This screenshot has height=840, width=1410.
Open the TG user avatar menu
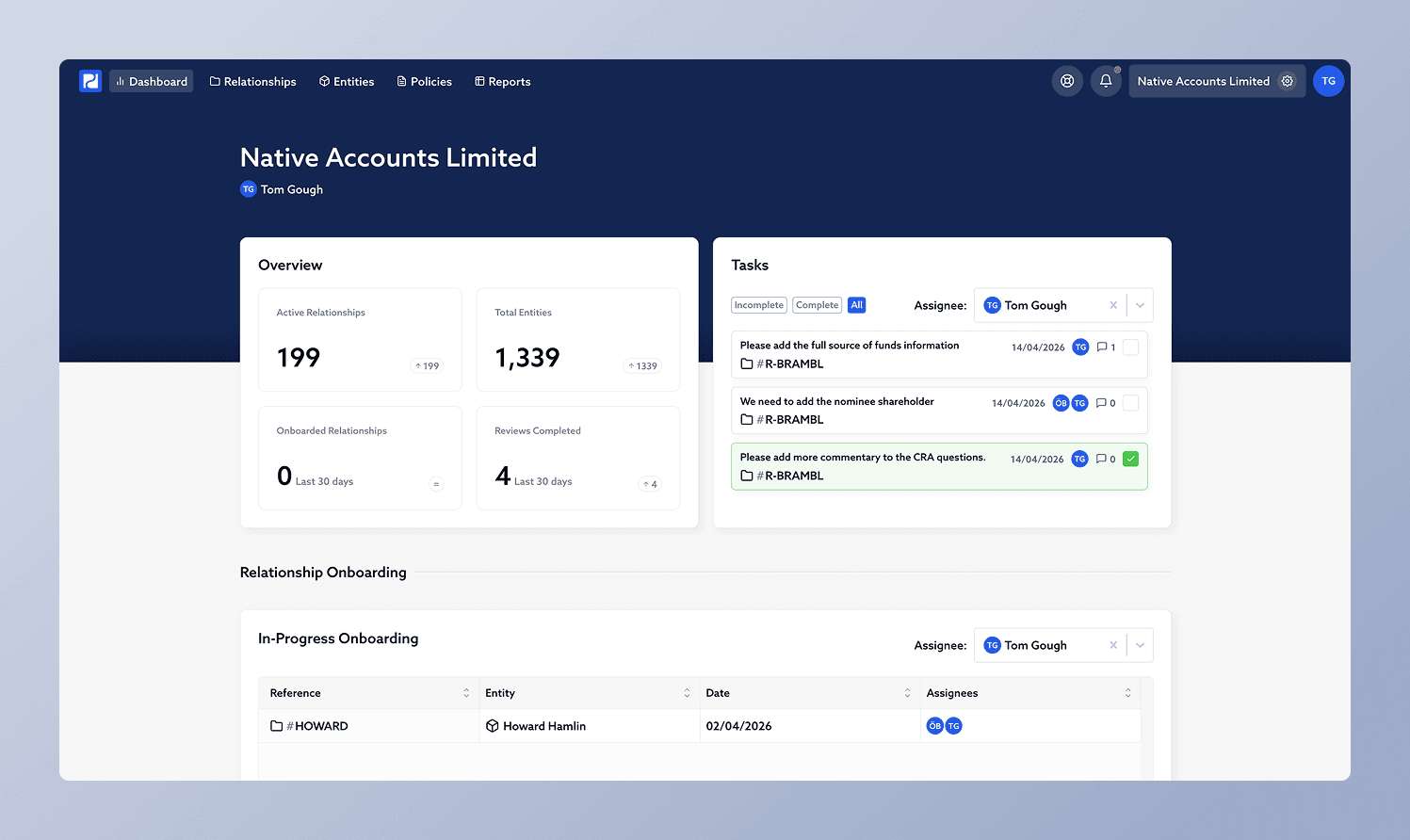tap(1328, 81)
